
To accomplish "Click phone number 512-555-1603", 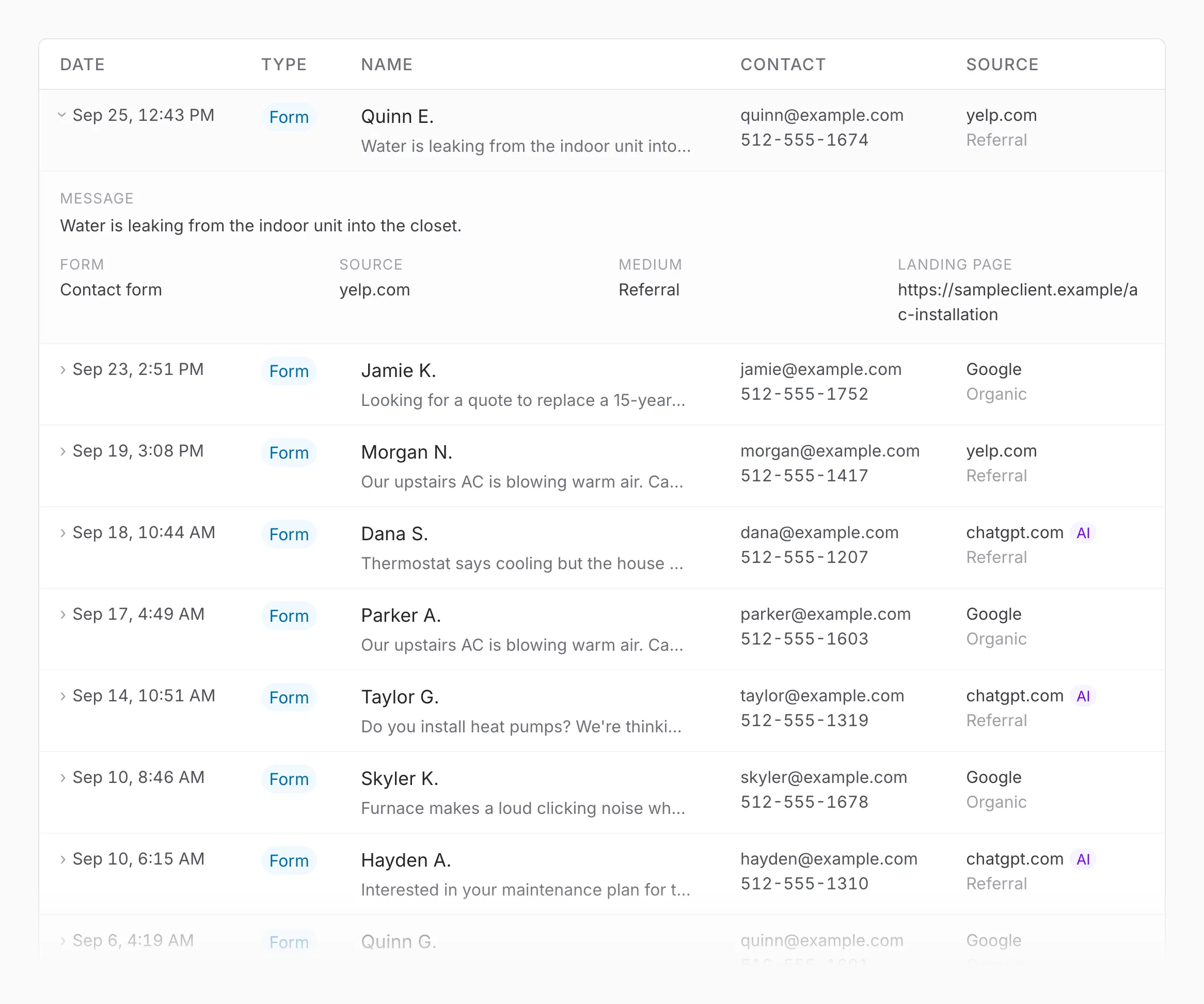I will click(804, 639).
